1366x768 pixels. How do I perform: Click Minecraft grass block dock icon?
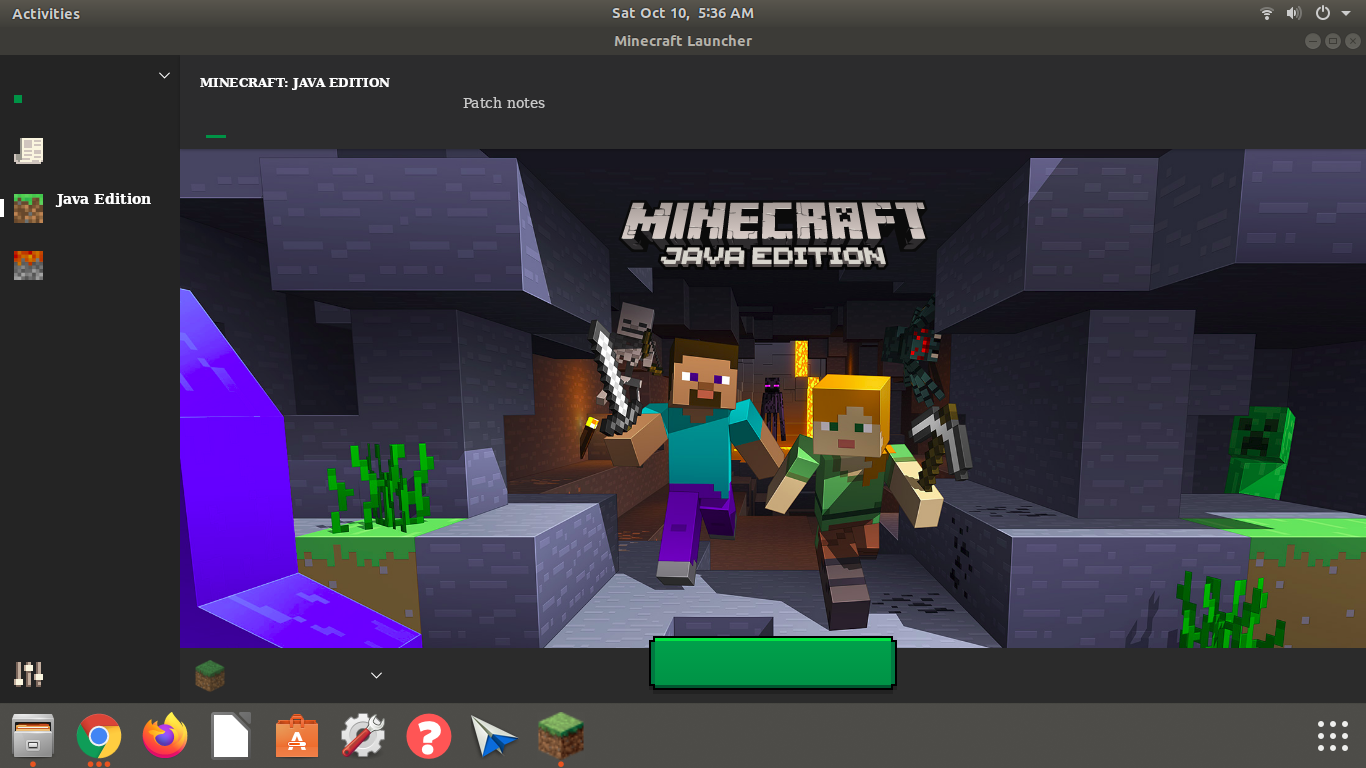click(561, 736)
